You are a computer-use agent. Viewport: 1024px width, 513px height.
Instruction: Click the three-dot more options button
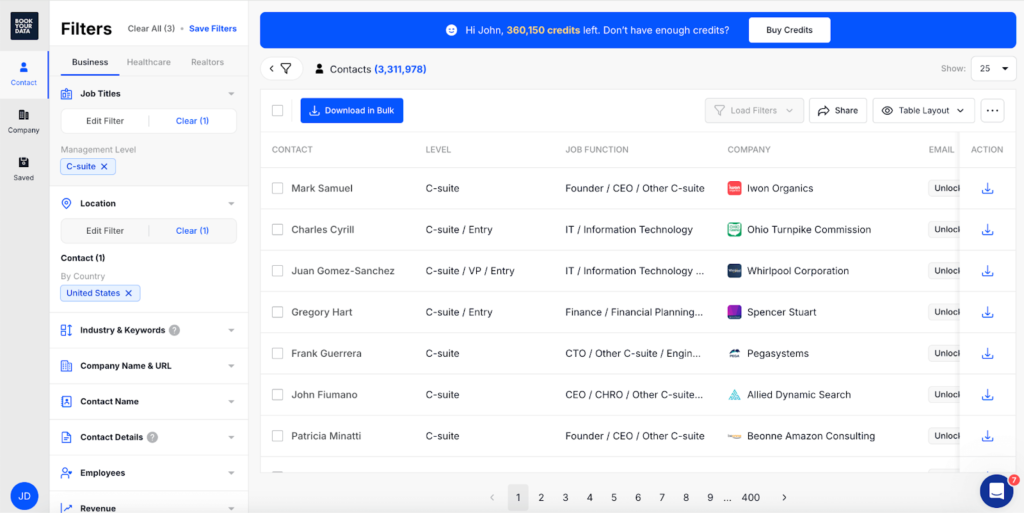point(992,110)
